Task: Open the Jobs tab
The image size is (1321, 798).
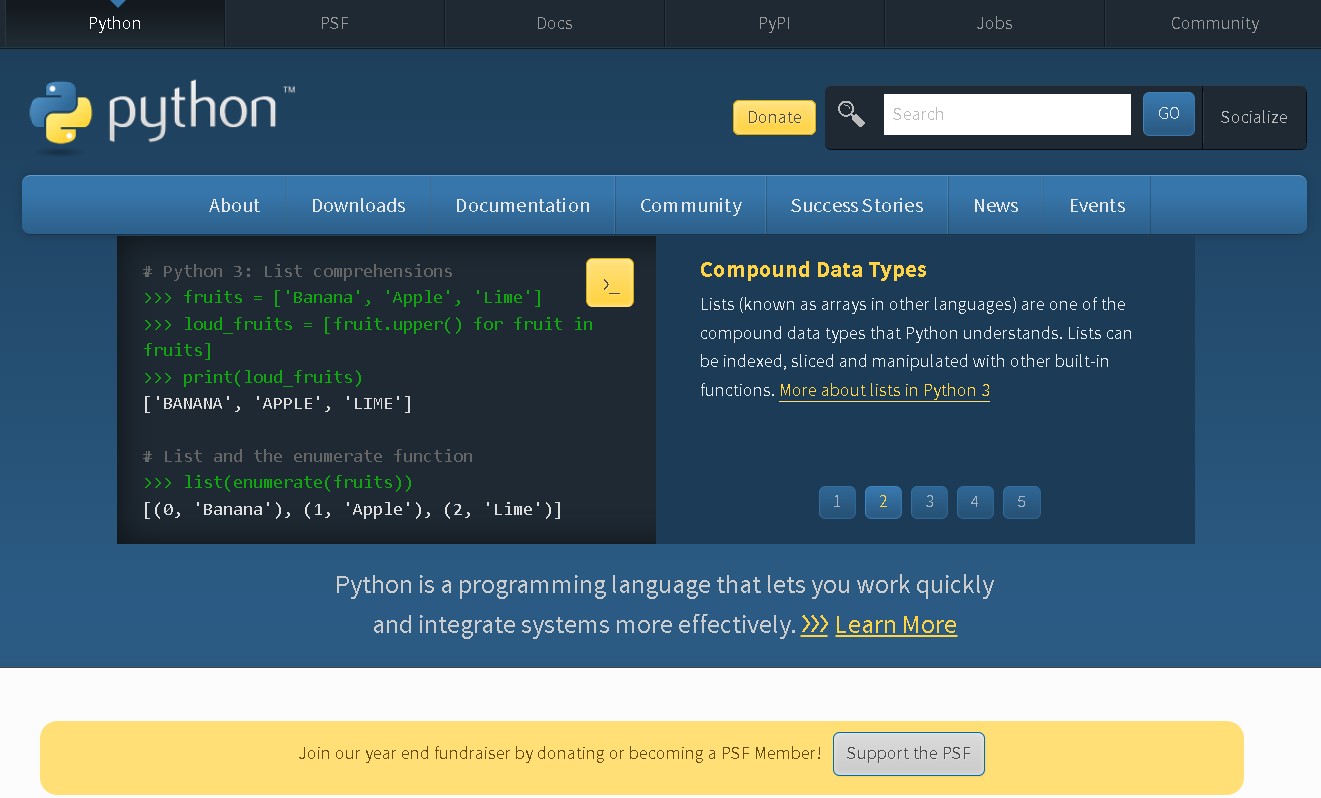Action: (x=994, y=23)
